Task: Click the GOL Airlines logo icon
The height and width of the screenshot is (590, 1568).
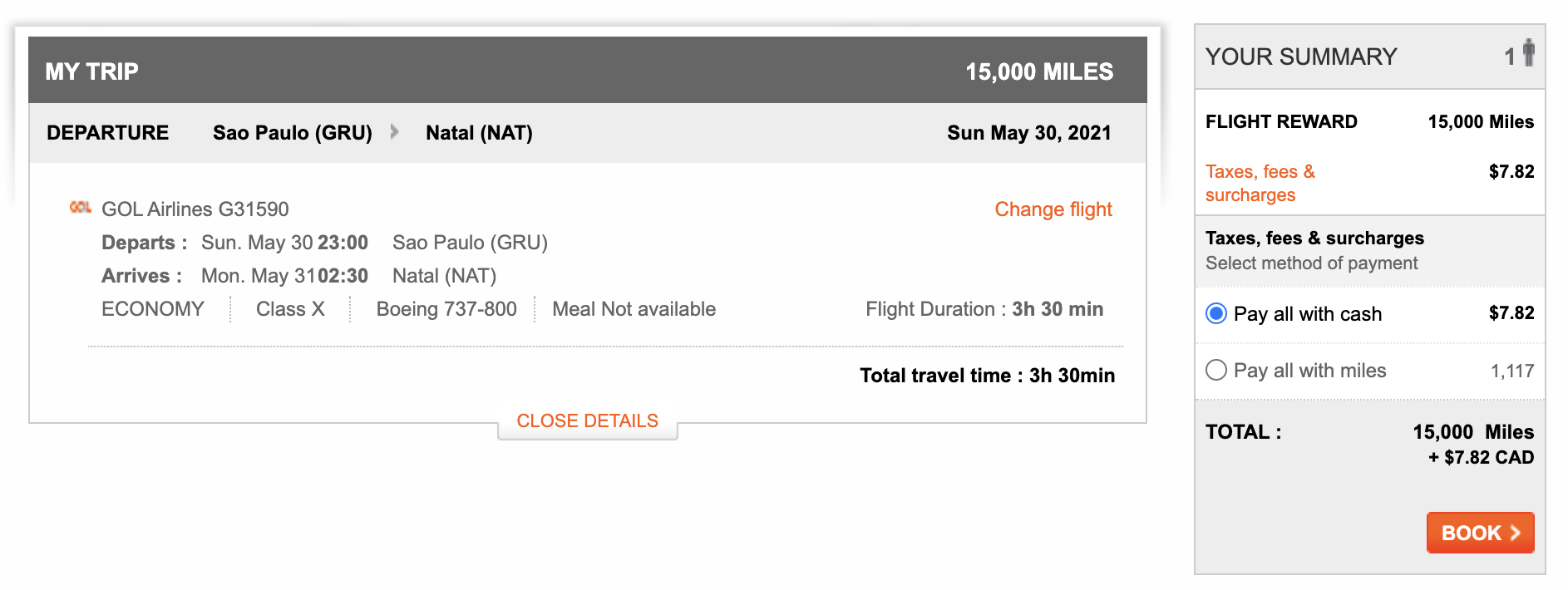Action: [x=80, y=207]
